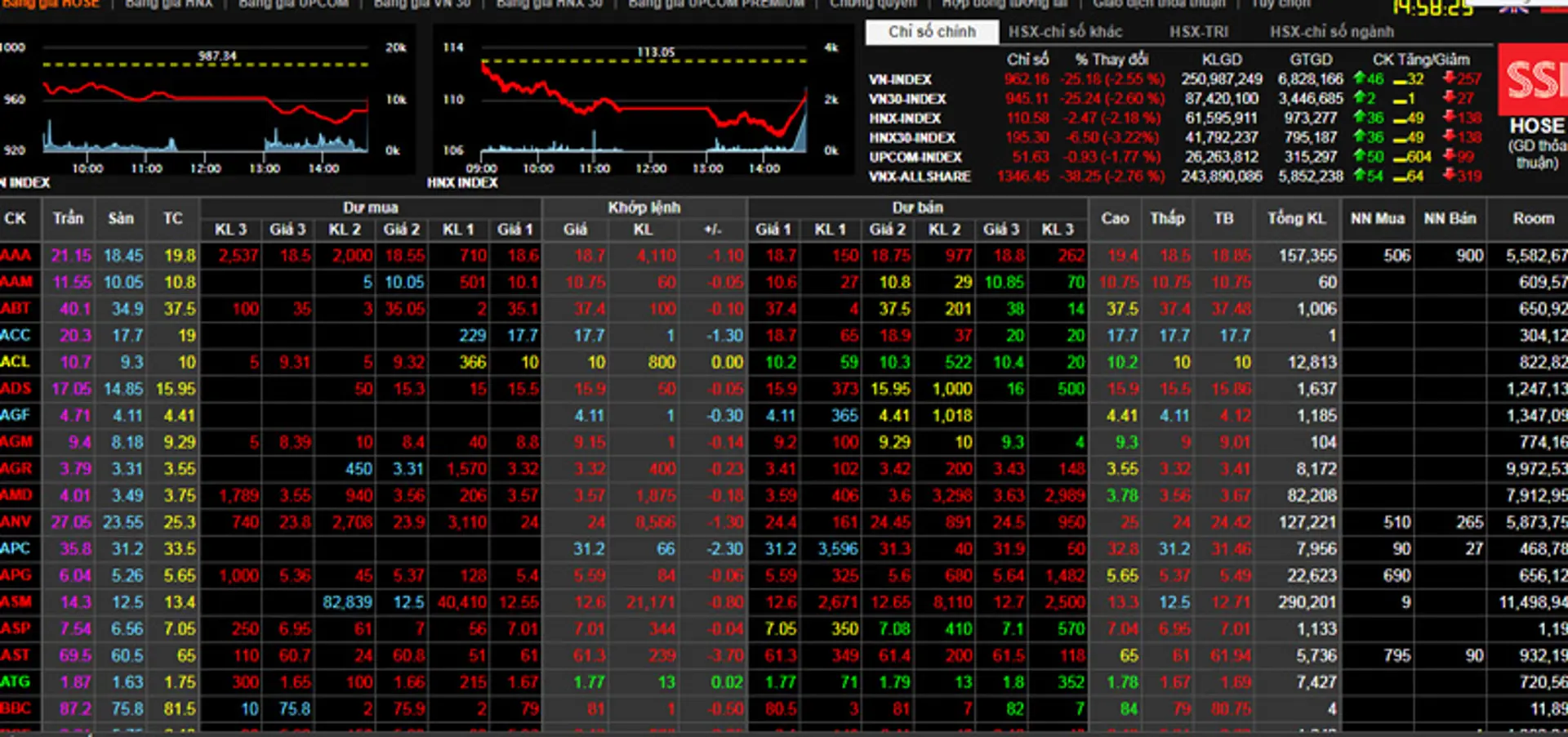Image resolution: width=1568 pixels, height=737 pixels.
Task: Open stock ticker AGF
Action: click(16, 415)
